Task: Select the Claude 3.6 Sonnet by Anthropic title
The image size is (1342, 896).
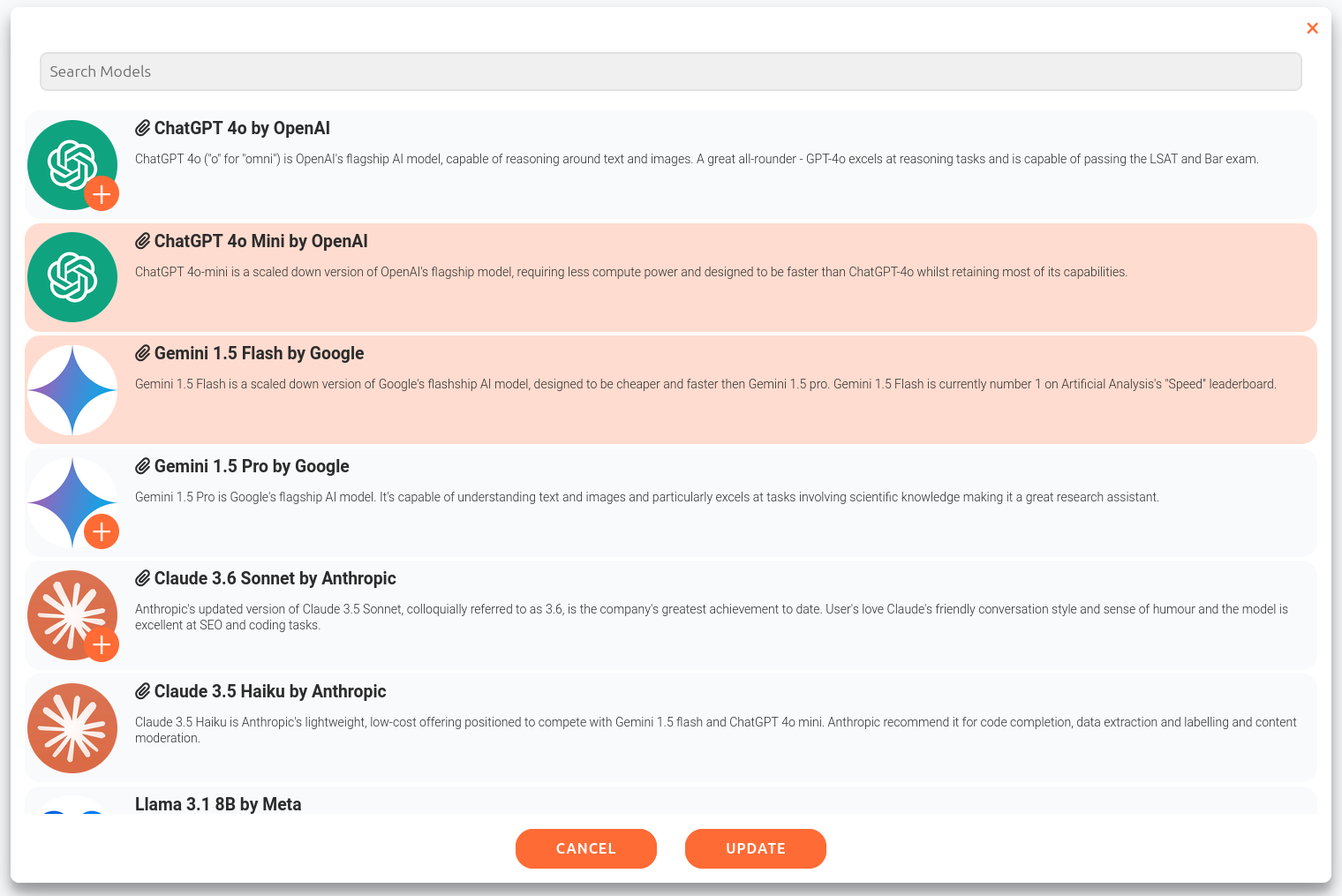Action: tap(275, 578)
